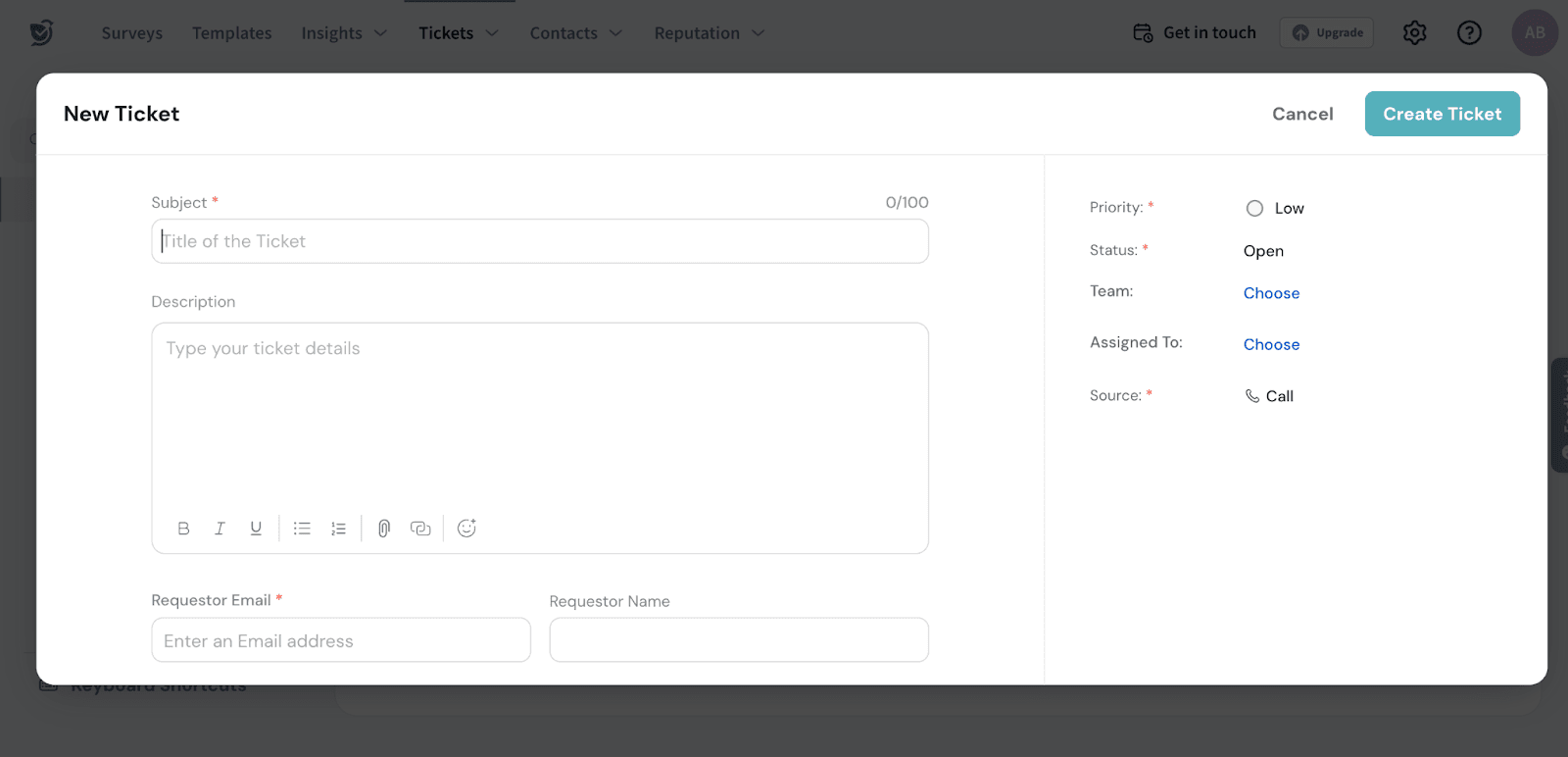Cancel the new ticket
The width and height of the screenshot is (1568, 757).
pos(1302,114)
